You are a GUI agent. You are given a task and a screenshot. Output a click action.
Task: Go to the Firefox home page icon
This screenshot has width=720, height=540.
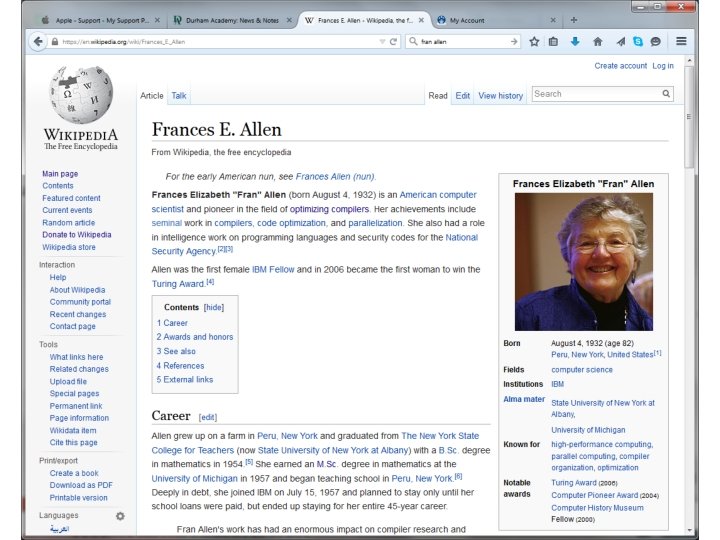pyautogui.click(x=597, y=41)
